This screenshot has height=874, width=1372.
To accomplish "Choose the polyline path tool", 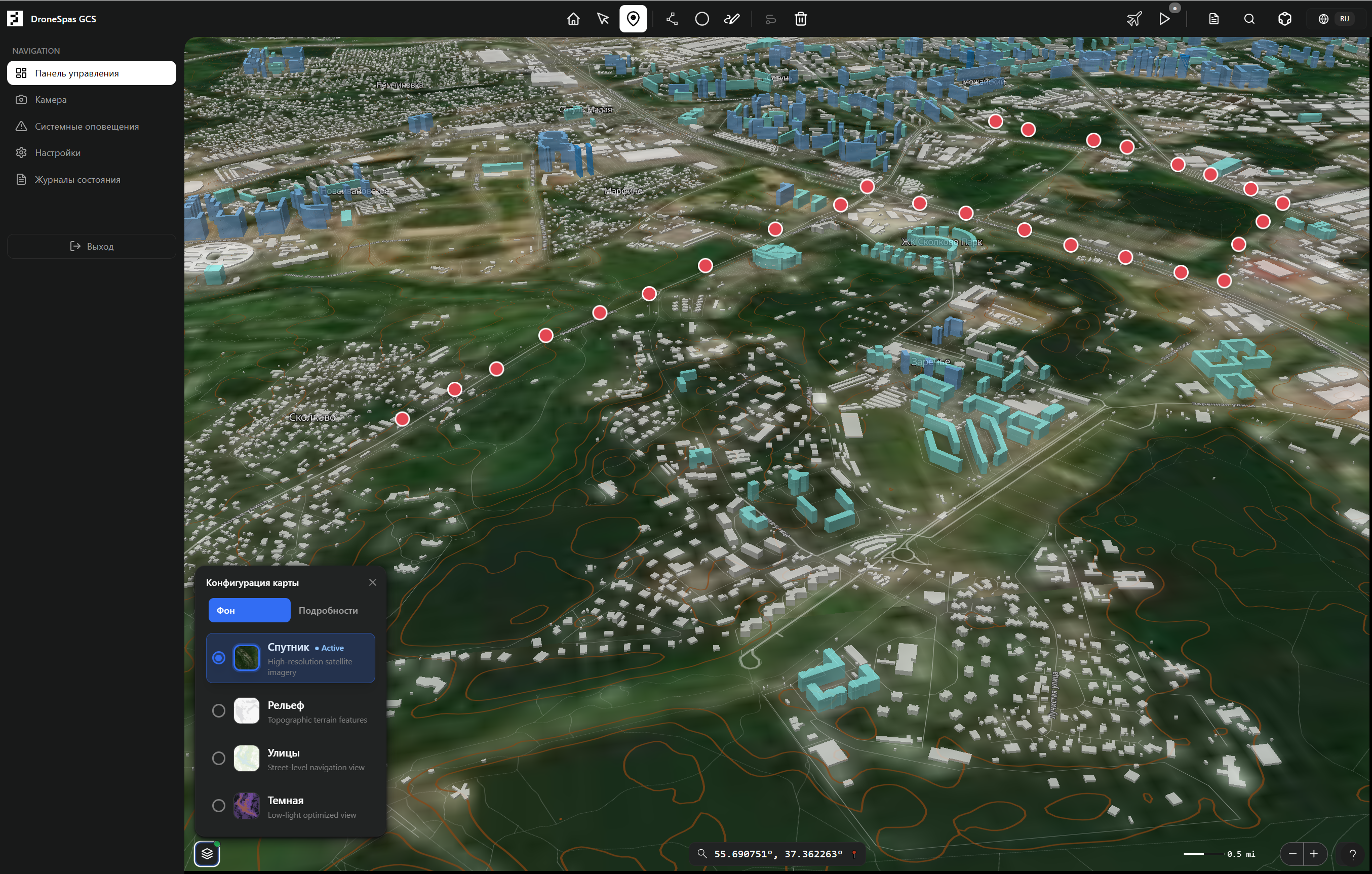I will pyautogui.click(x=672, y=19).
